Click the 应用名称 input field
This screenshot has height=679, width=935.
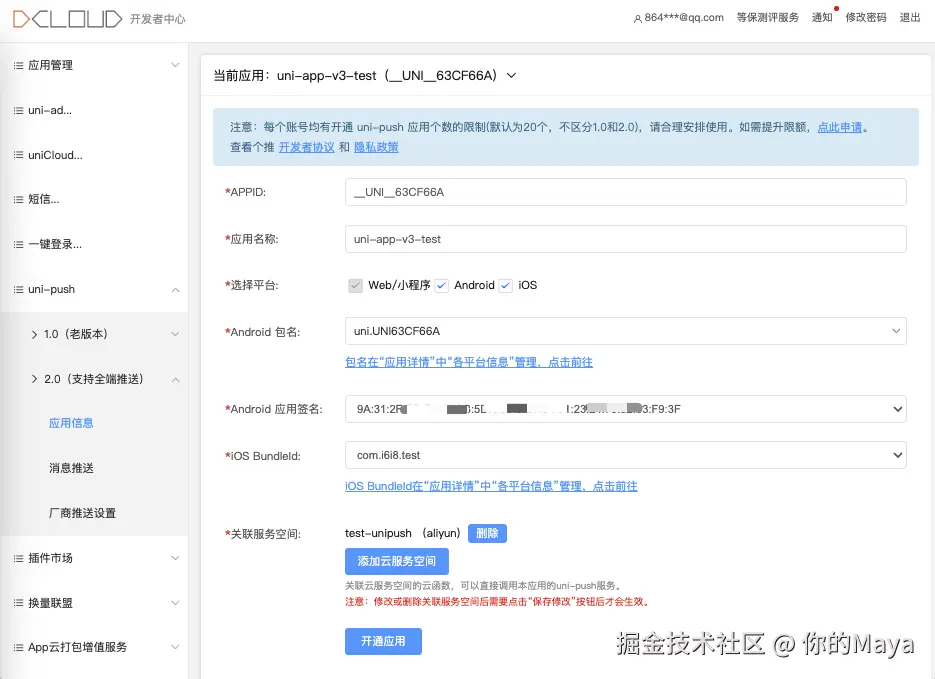point(626,239)
